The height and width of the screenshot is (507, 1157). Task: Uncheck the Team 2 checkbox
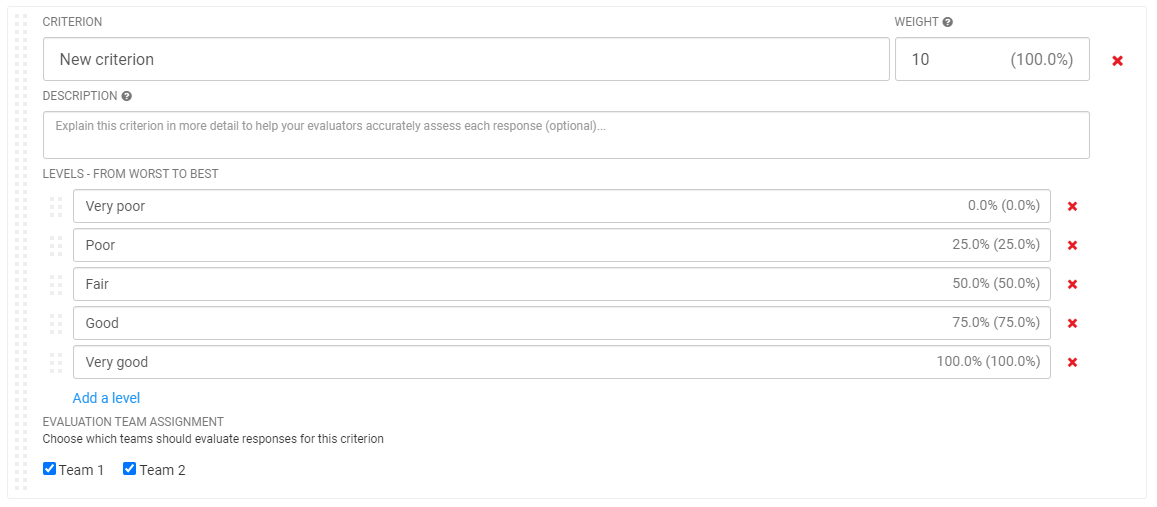pos(129,469)
